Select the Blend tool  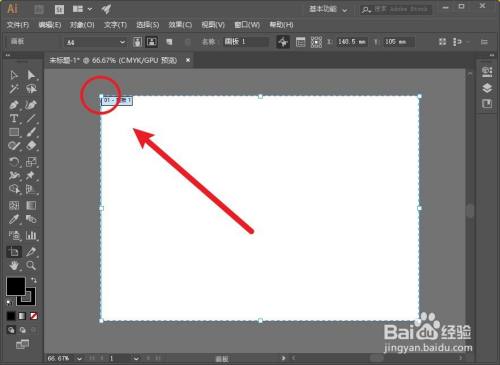pyautogui.click(x=31, y=219)
